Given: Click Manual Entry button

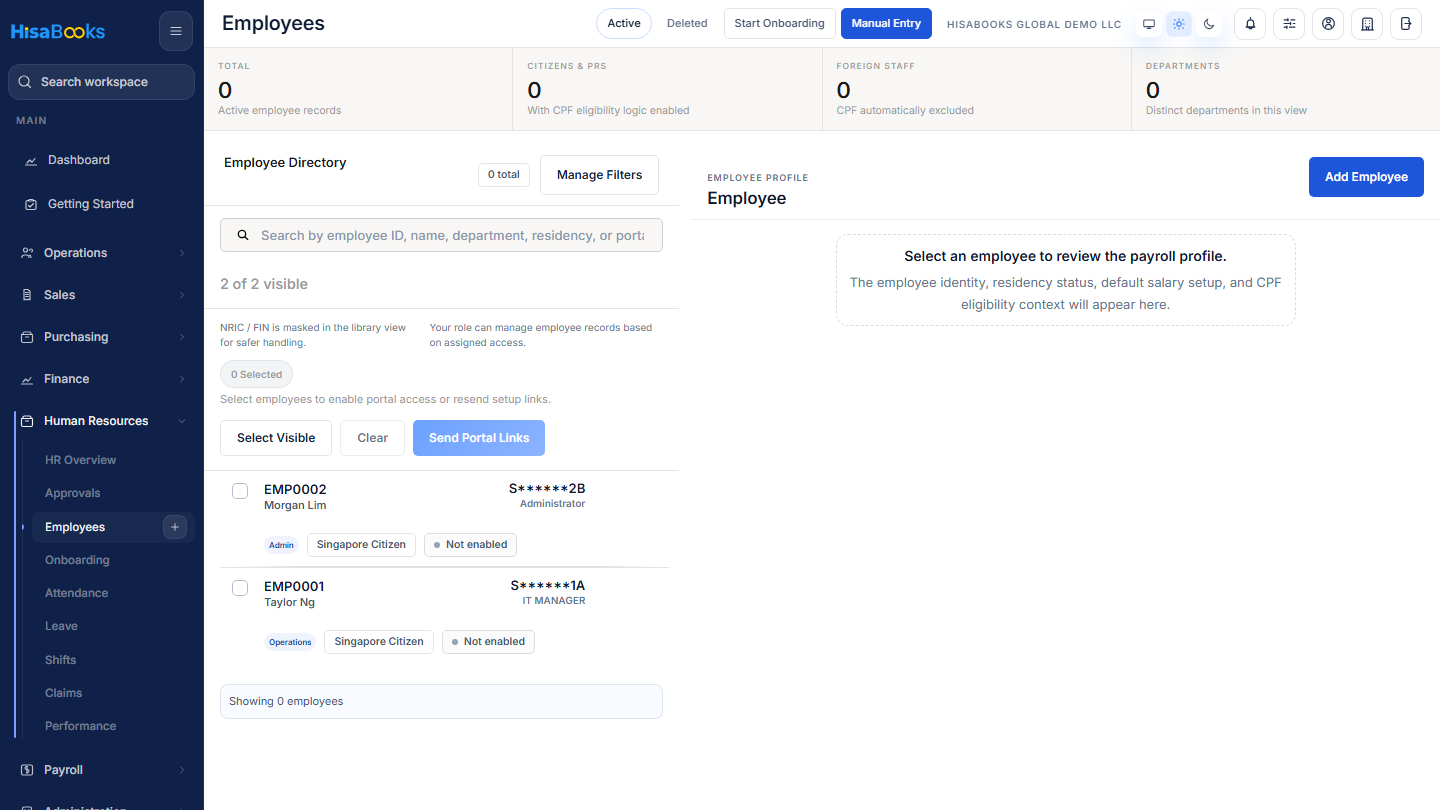Looking at the screenshot, I should point(886,23).
